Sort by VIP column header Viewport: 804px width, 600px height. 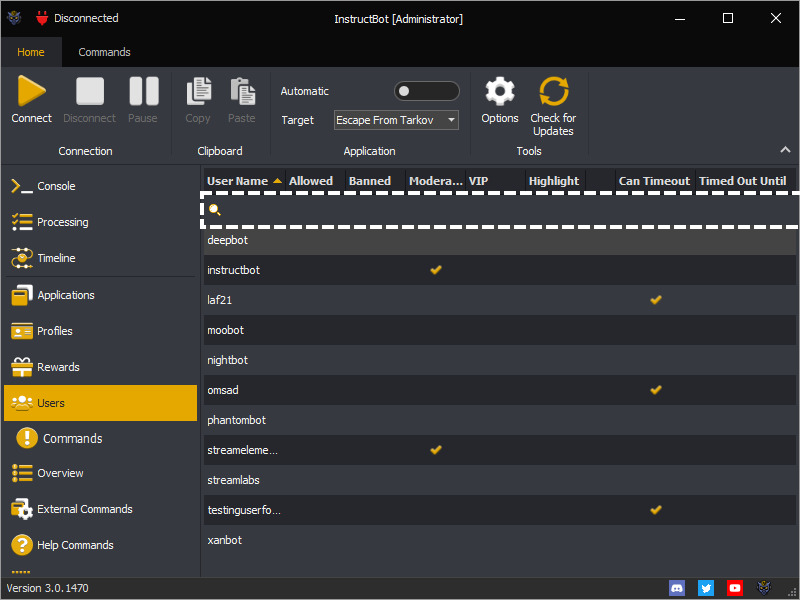495,181
